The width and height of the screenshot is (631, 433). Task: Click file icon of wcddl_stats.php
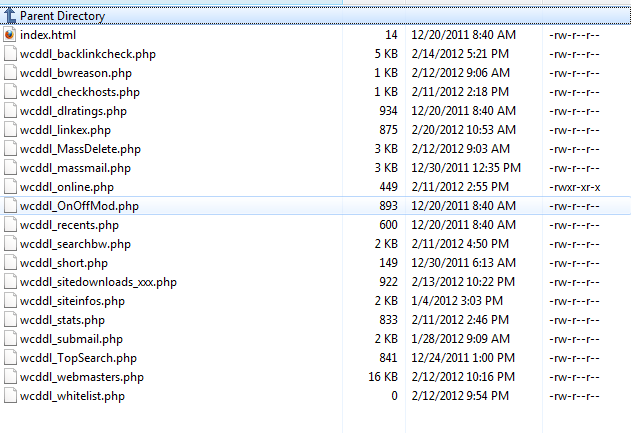click(x=10, y=320)
